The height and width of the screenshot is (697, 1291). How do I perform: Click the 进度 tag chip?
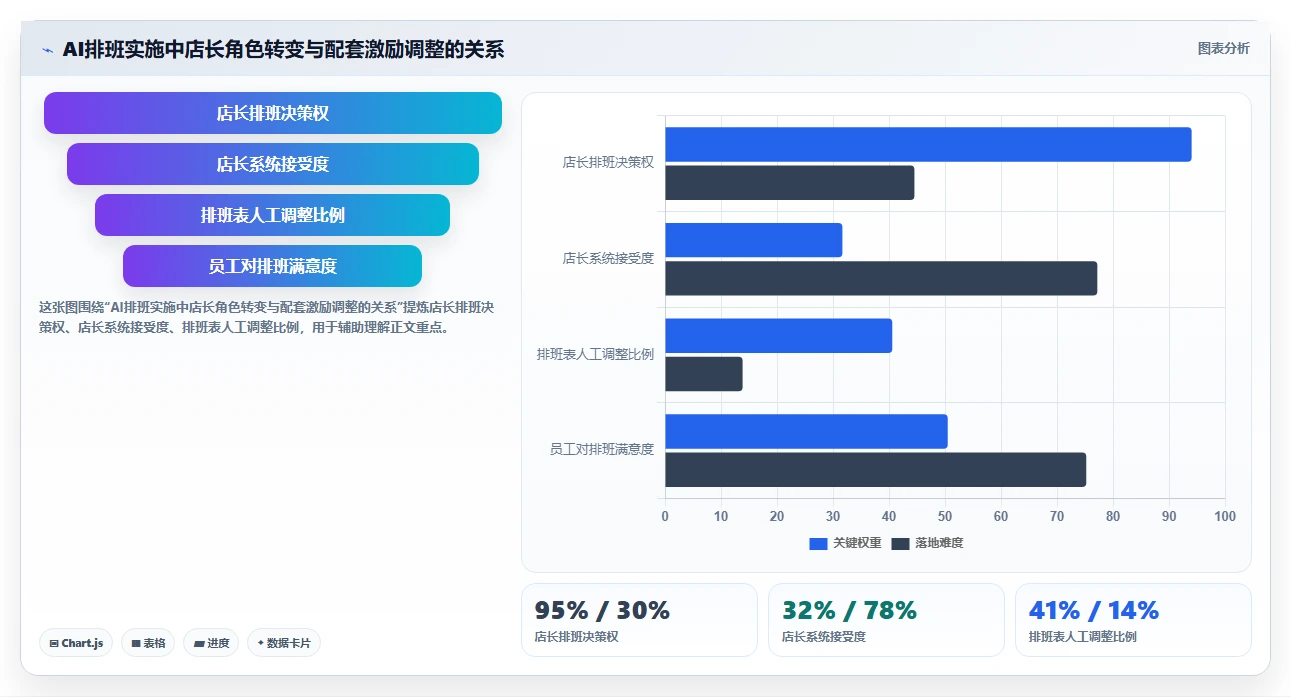(x=211, y=643)
